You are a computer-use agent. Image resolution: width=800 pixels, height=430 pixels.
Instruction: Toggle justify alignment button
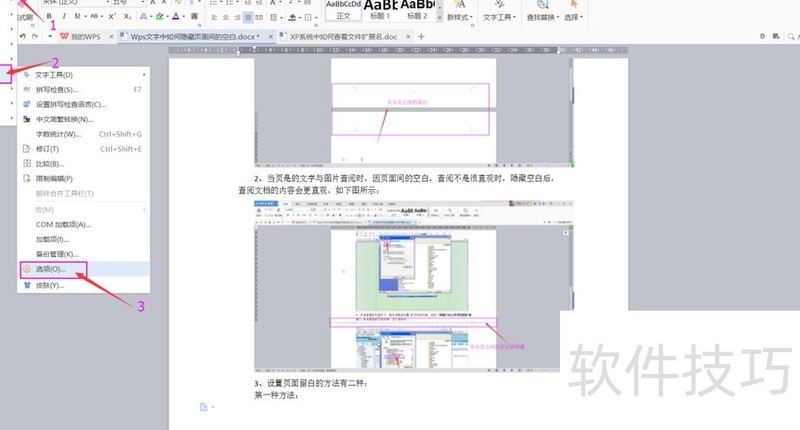pyautogui.click(x=248, y=17)
